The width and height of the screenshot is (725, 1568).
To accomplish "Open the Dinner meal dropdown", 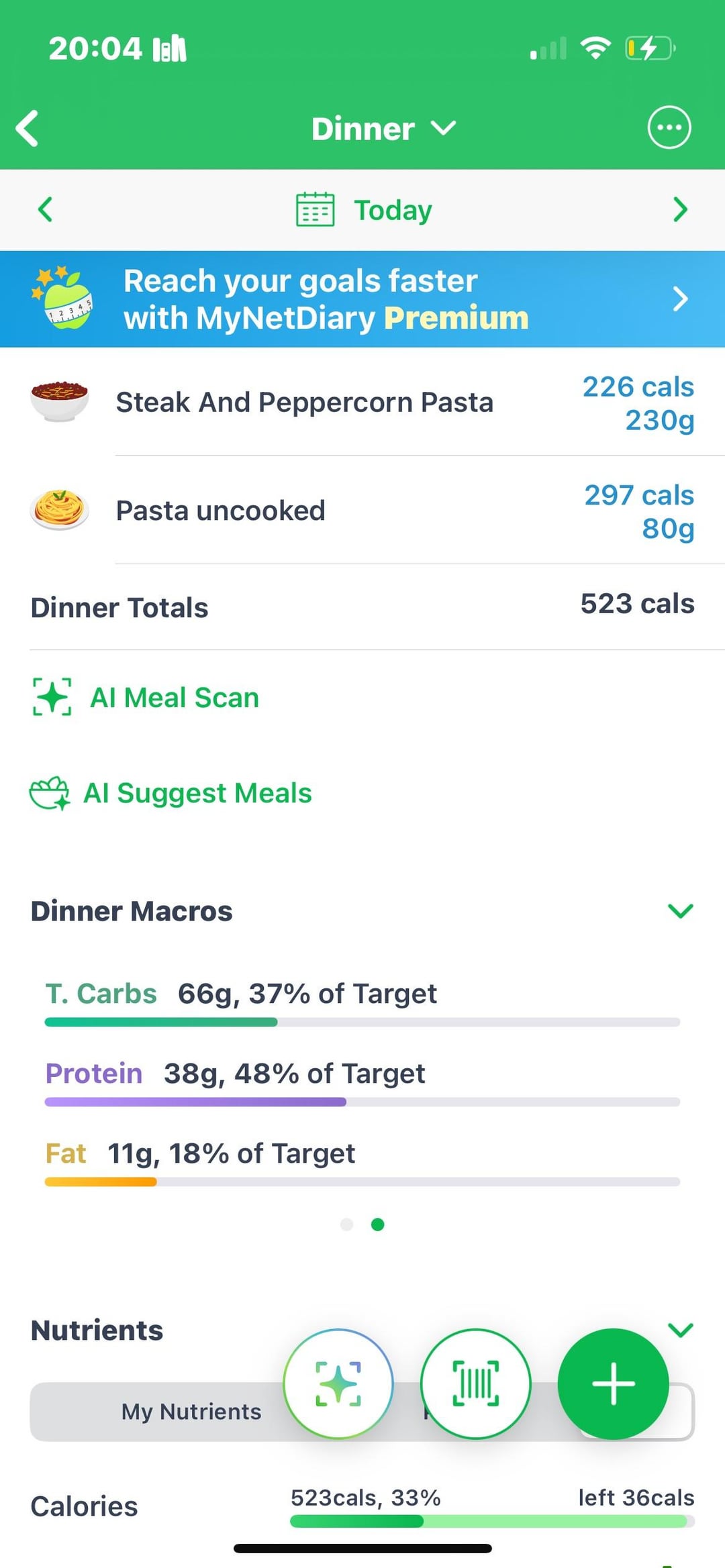I will coord(383,128).
